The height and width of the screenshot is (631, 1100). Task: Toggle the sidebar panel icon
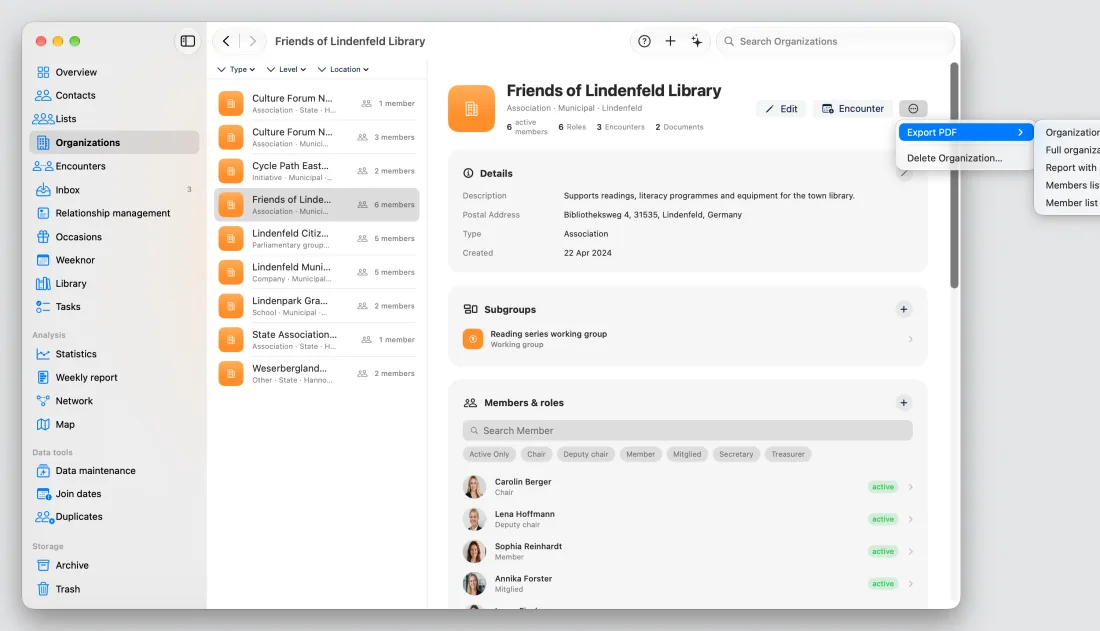[187, 41]
